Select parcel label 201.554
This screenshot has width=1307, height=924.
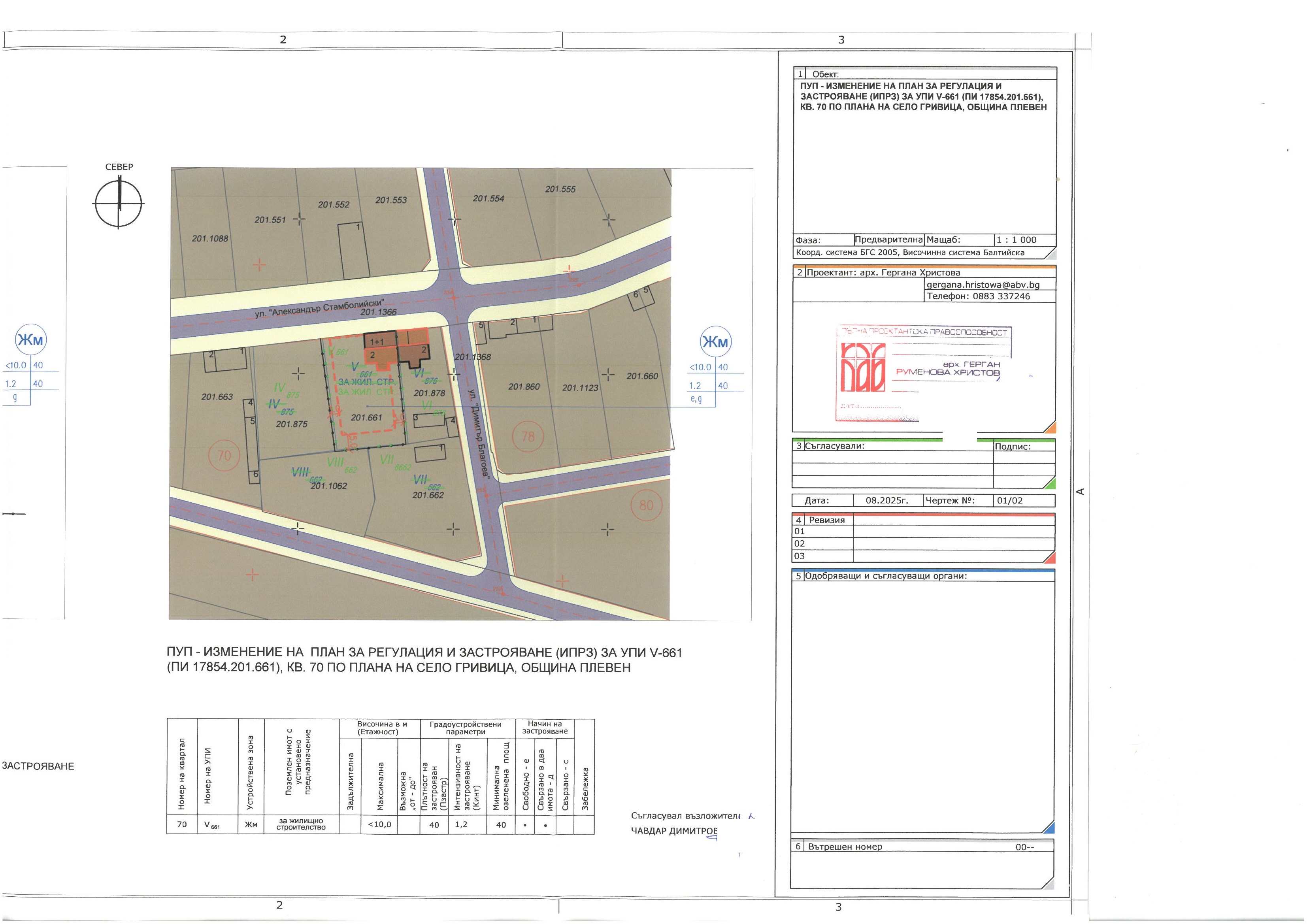coord(488,198)
